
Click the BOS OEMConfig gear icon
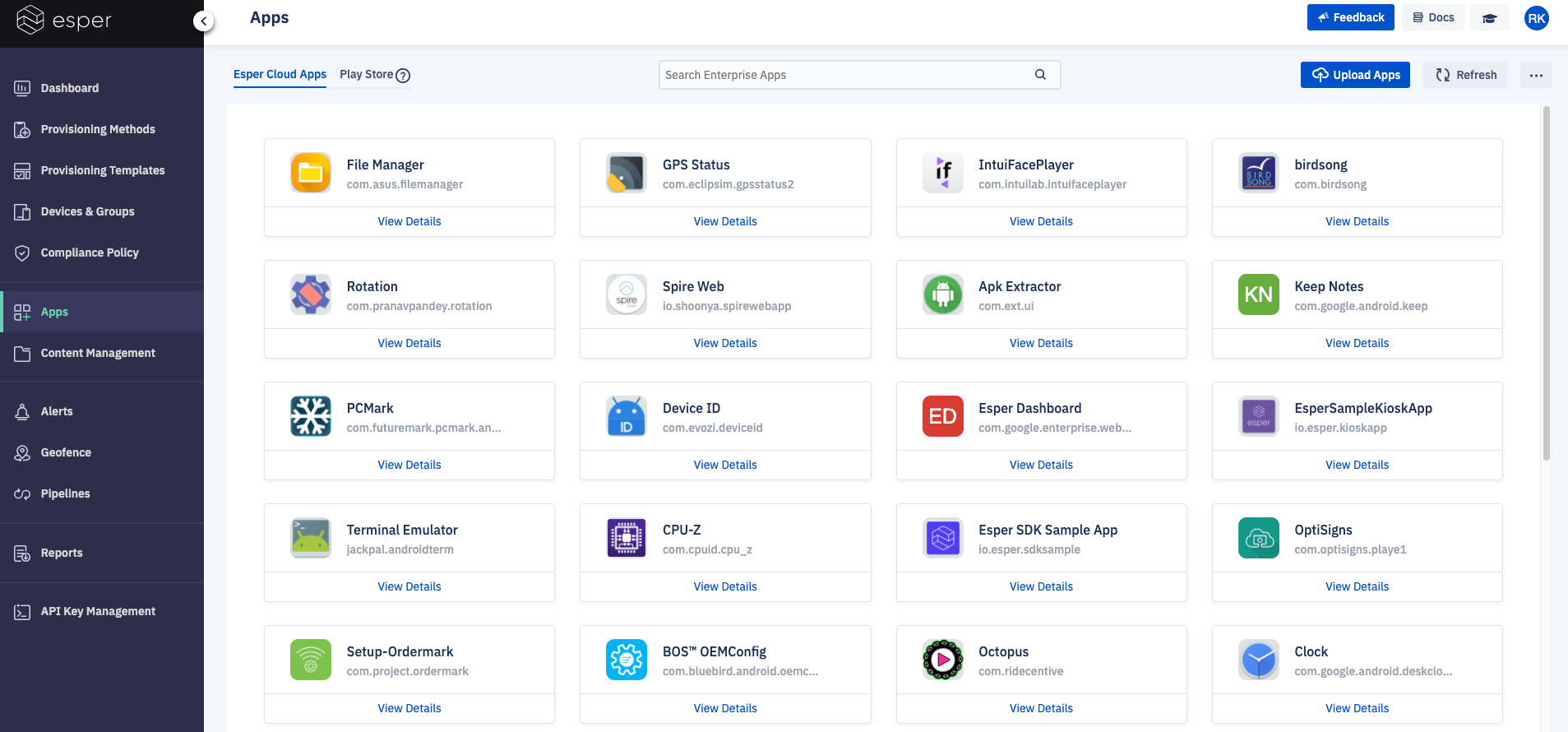pos(627,660)
